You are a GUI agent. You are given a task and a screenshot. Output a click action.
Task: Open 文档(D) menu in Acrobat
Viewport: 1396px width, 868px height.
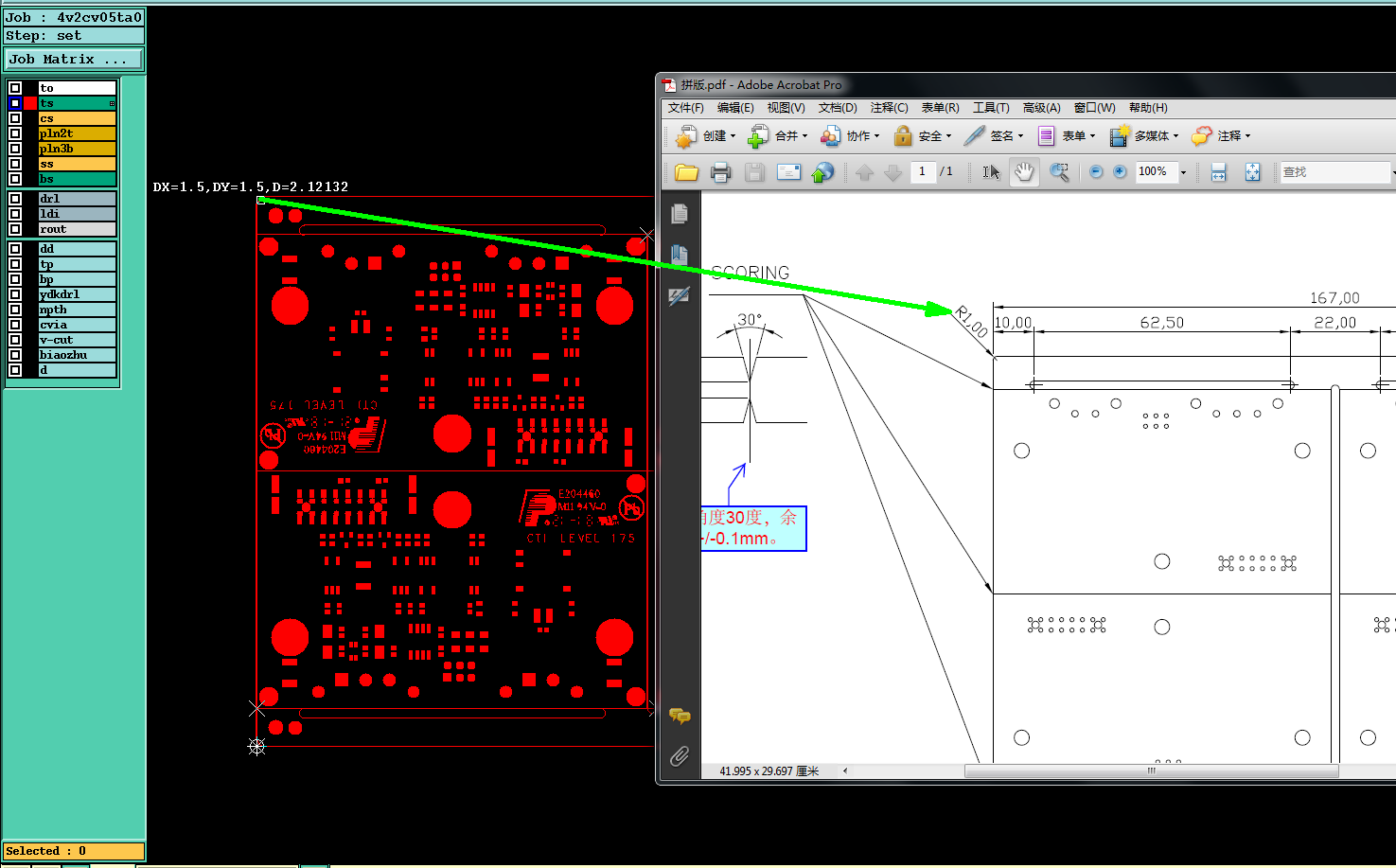point(837,108)
